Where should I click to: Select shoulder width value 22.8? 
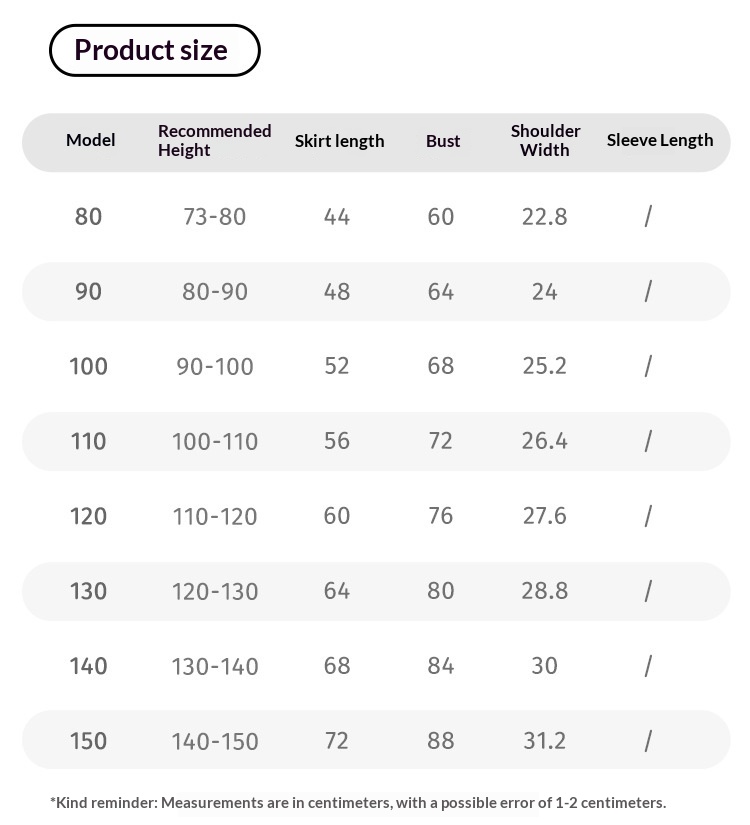click(545, 217)
